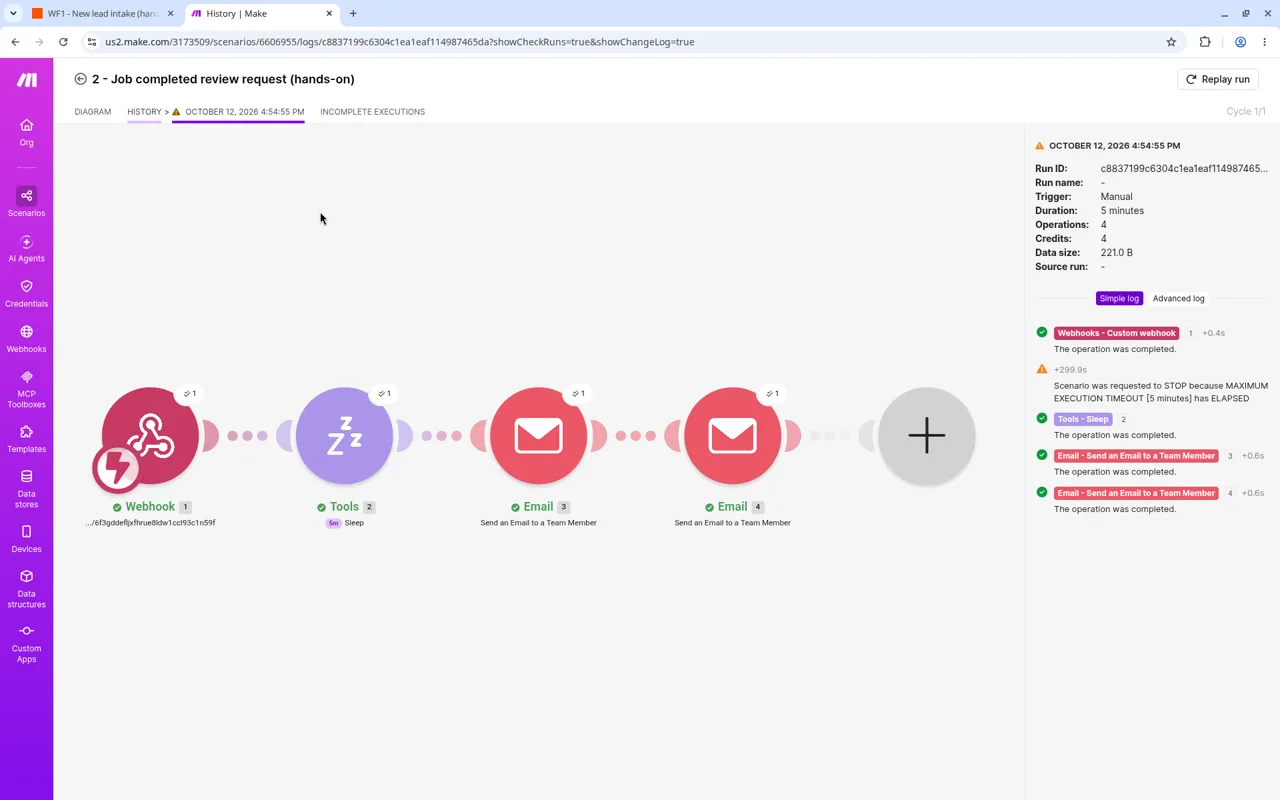Click the browser address bar
This screenshot has width=1280, height=800.
[630, 42]
